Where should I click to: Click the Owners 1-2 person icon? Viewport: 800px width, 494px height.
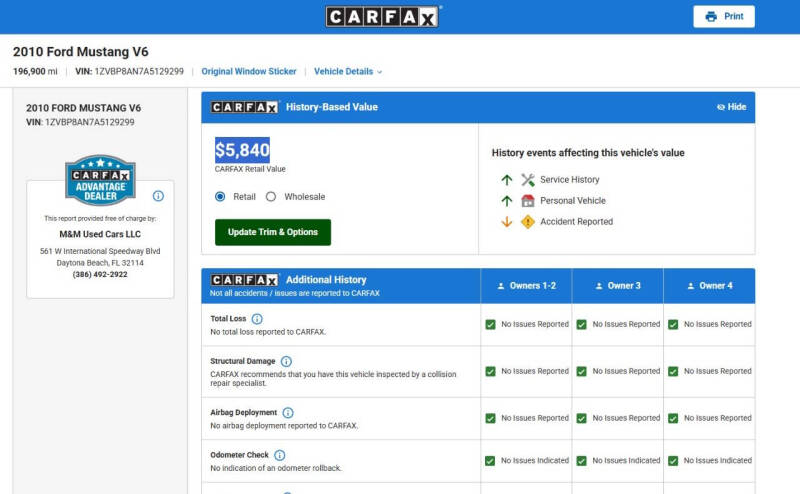pos(501,286)
